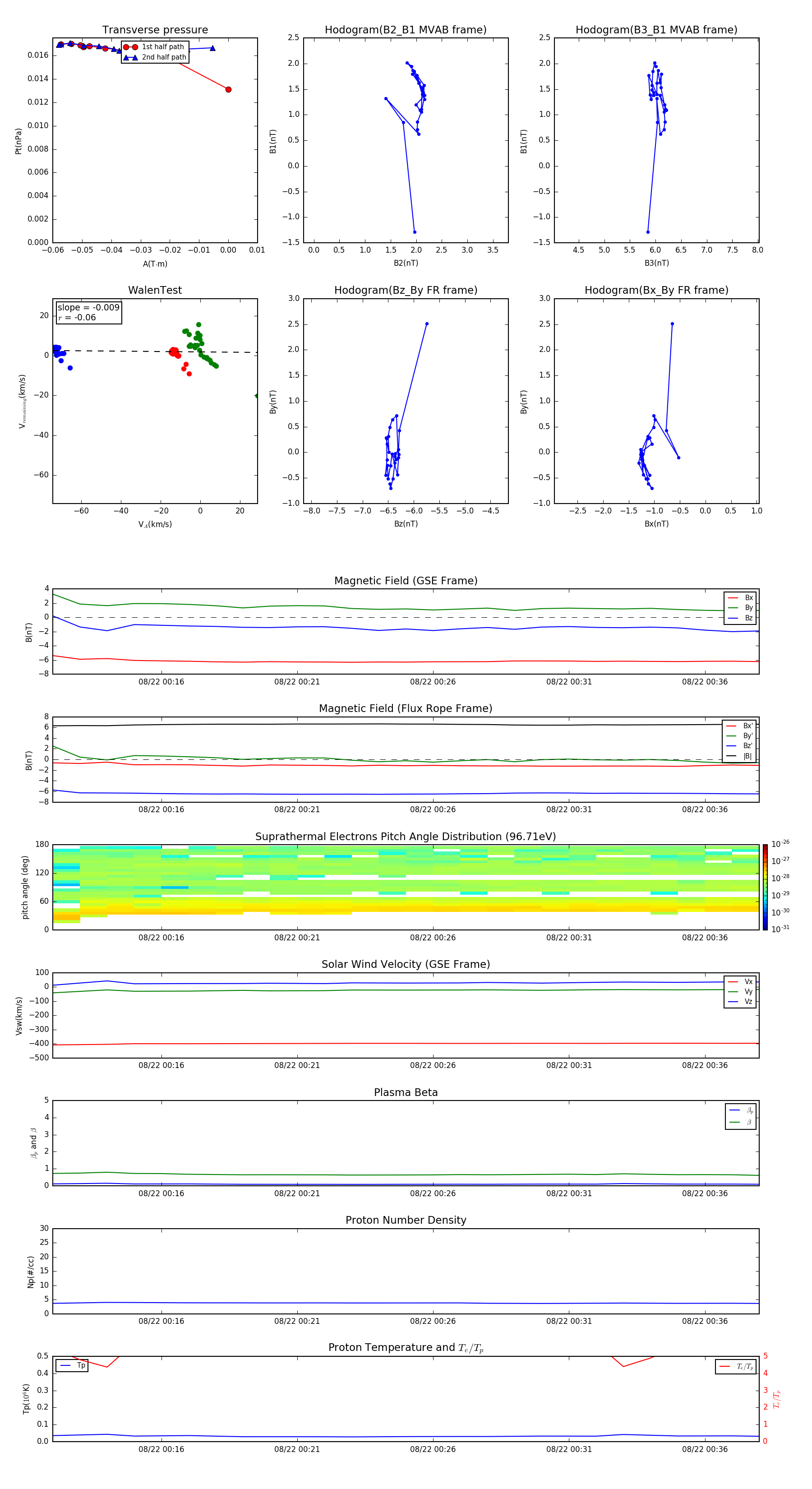Click the By' entry in Flux Rope legend
The width and height of the screenshot is (812, 1489).
pyautogui.click(x=740, y=736)
